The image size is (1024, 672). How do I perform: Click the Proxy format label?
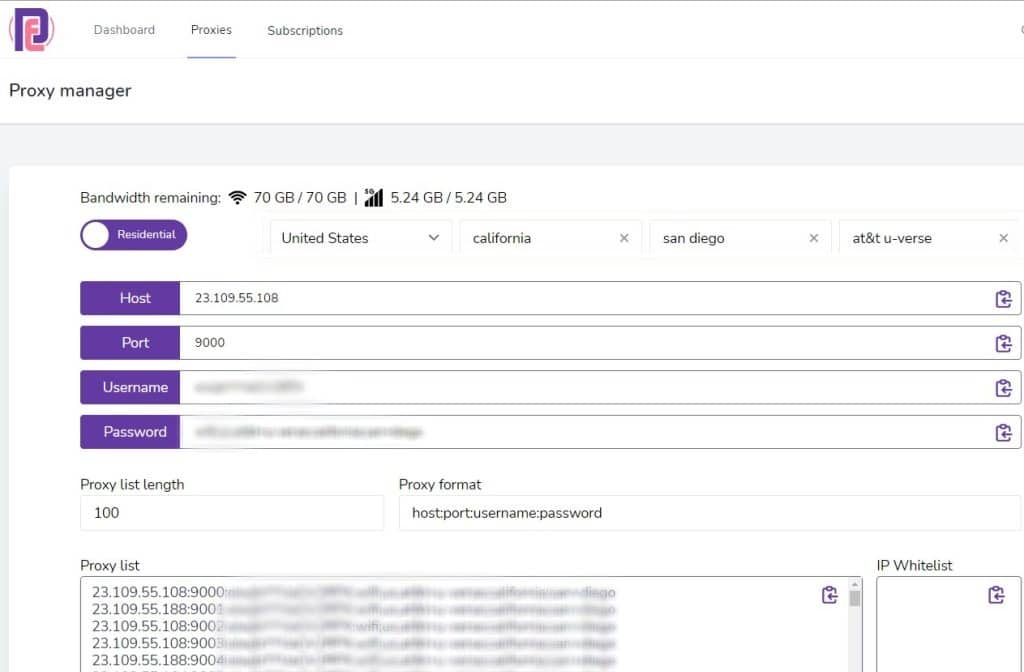click(x=440, y=485)
